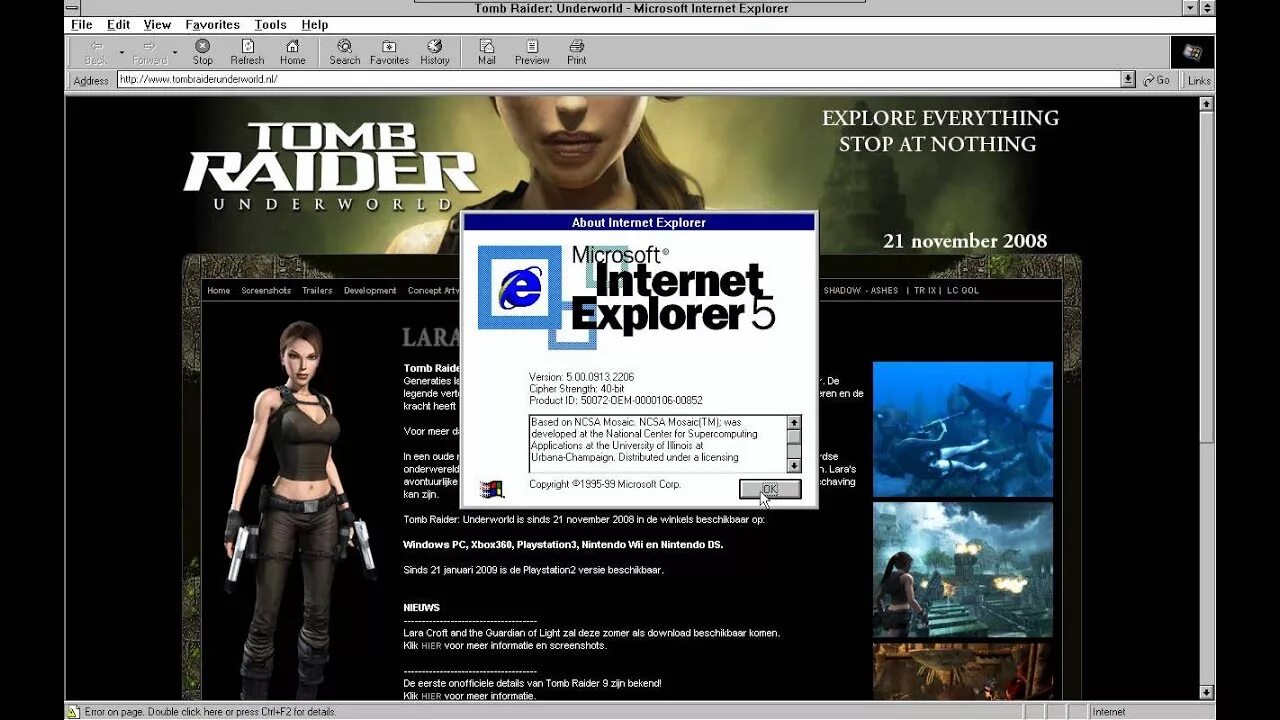This screenshot has width=1280, height=720.
Task: Click the Preview toolbar button
Action: point(532,52)
